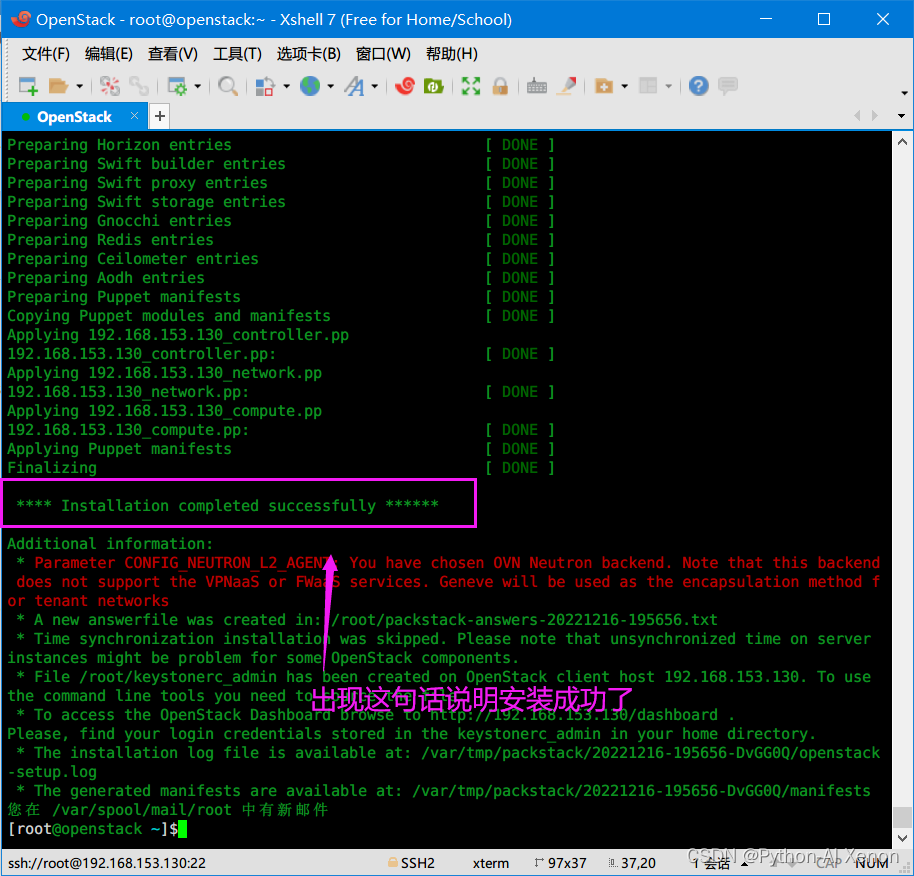Switch to the OpenStack session tab

(x=75, y=116)
